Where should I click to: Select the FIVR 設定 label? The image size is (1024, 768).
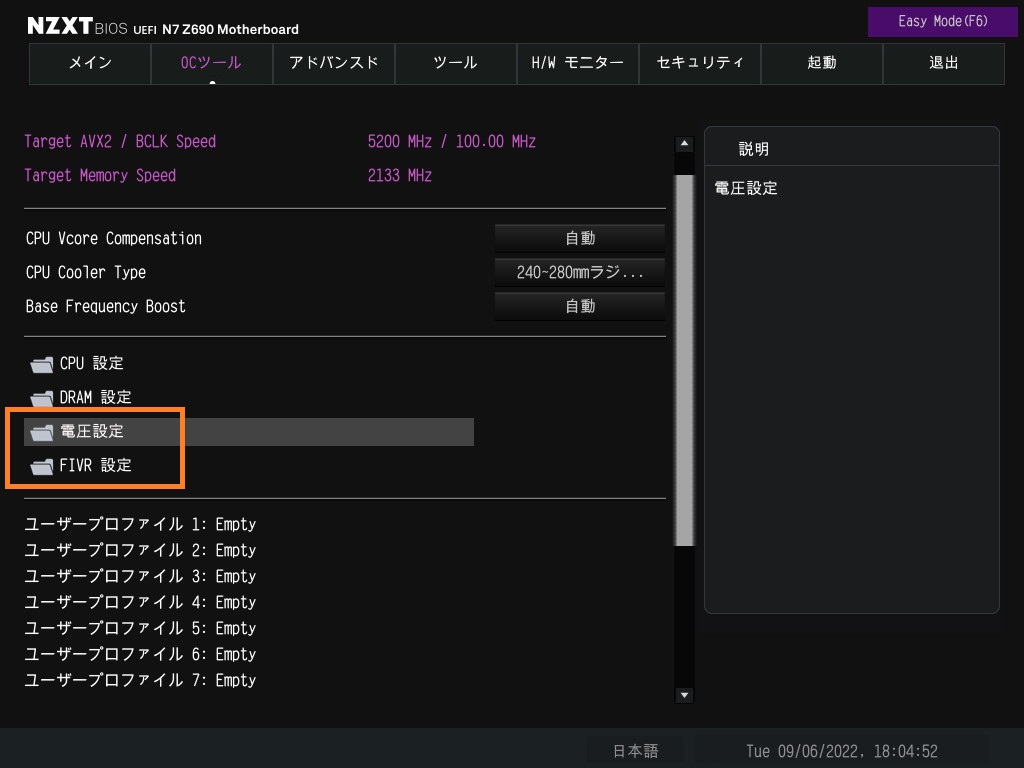[x=95, y=466]
